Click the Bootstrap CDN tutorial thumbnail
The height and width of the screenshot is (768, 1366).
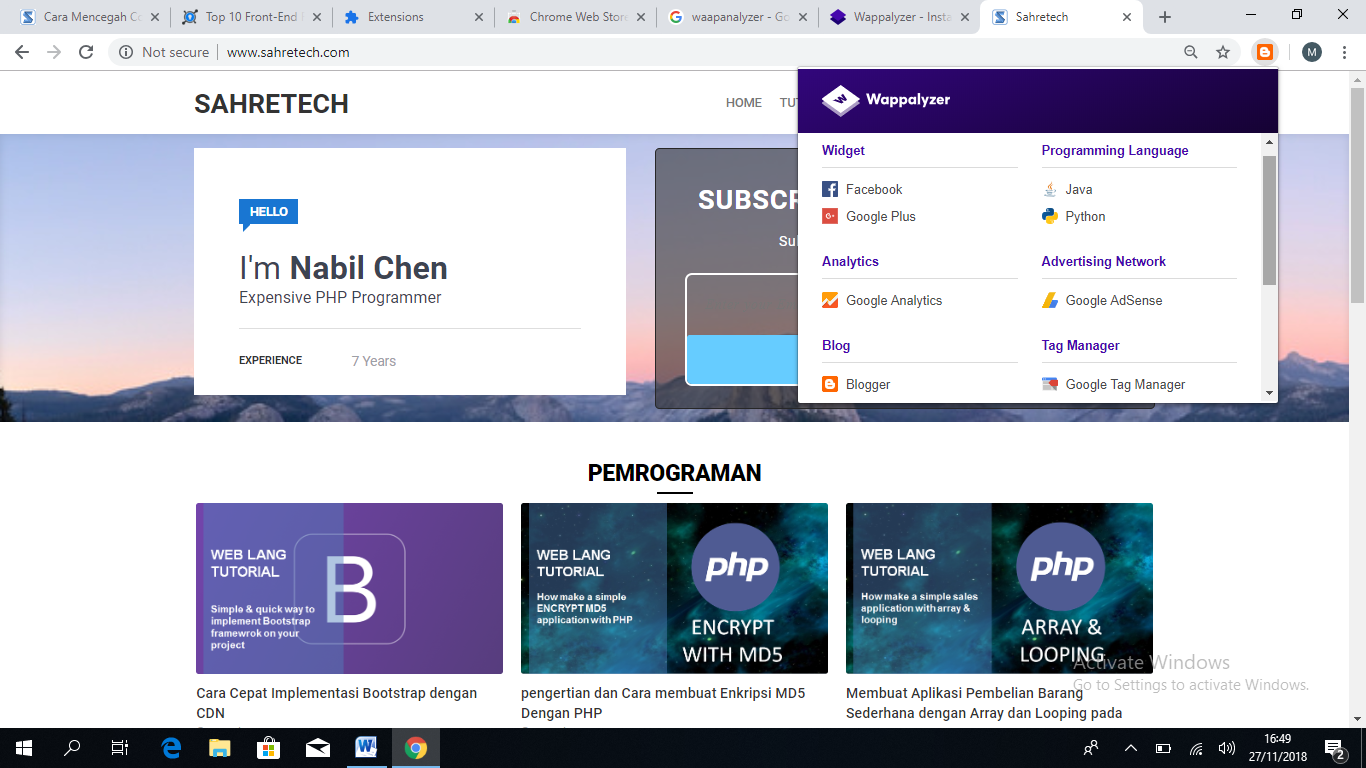coord(349,588)
